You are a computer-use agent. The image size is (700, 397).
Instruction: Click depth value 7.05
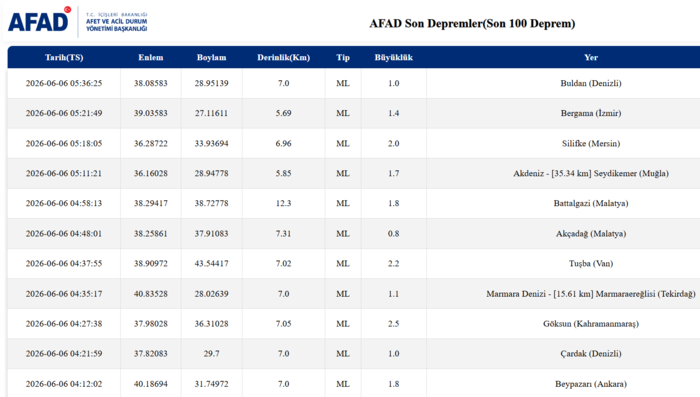(283, 324)
